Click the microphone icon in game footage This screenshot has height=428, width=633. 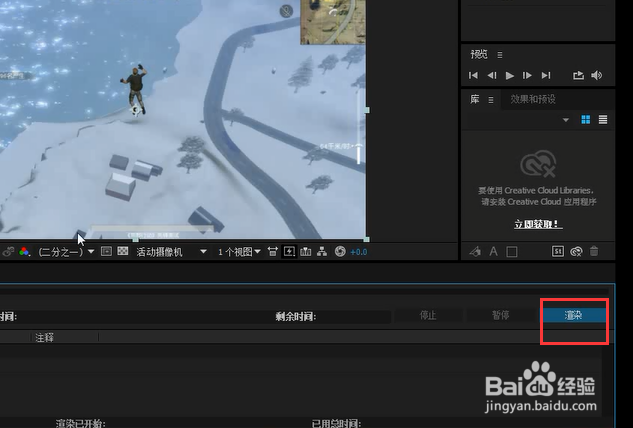[x=286, y=11]
